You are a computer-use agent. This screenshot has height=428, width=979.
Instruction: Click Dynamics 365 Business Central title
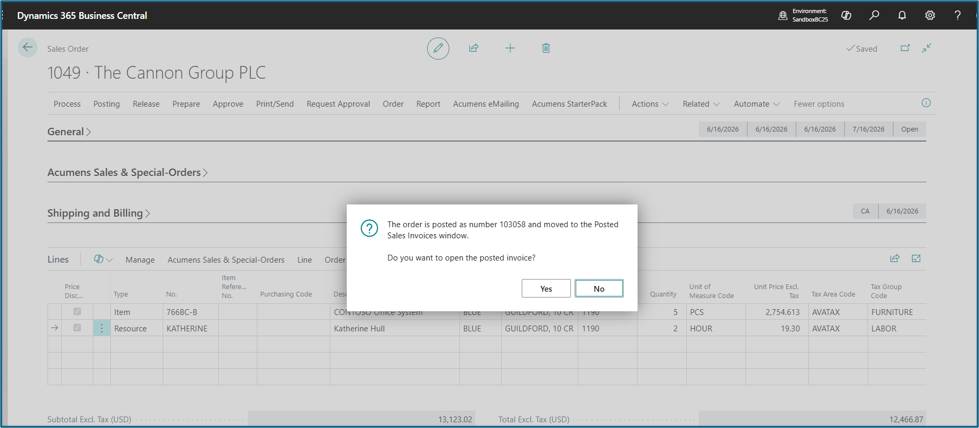(x=82, y=16)
